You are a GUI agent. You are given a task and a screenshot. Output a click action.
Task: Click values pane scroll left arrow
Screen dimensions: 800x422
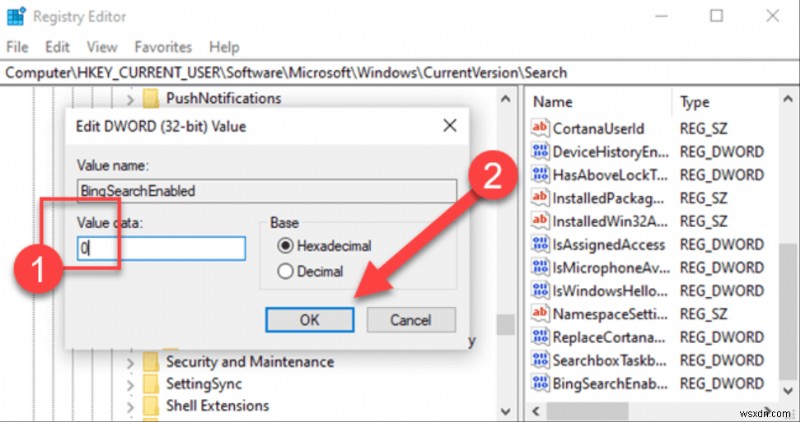pyautogui.click(x=536, y=411)
